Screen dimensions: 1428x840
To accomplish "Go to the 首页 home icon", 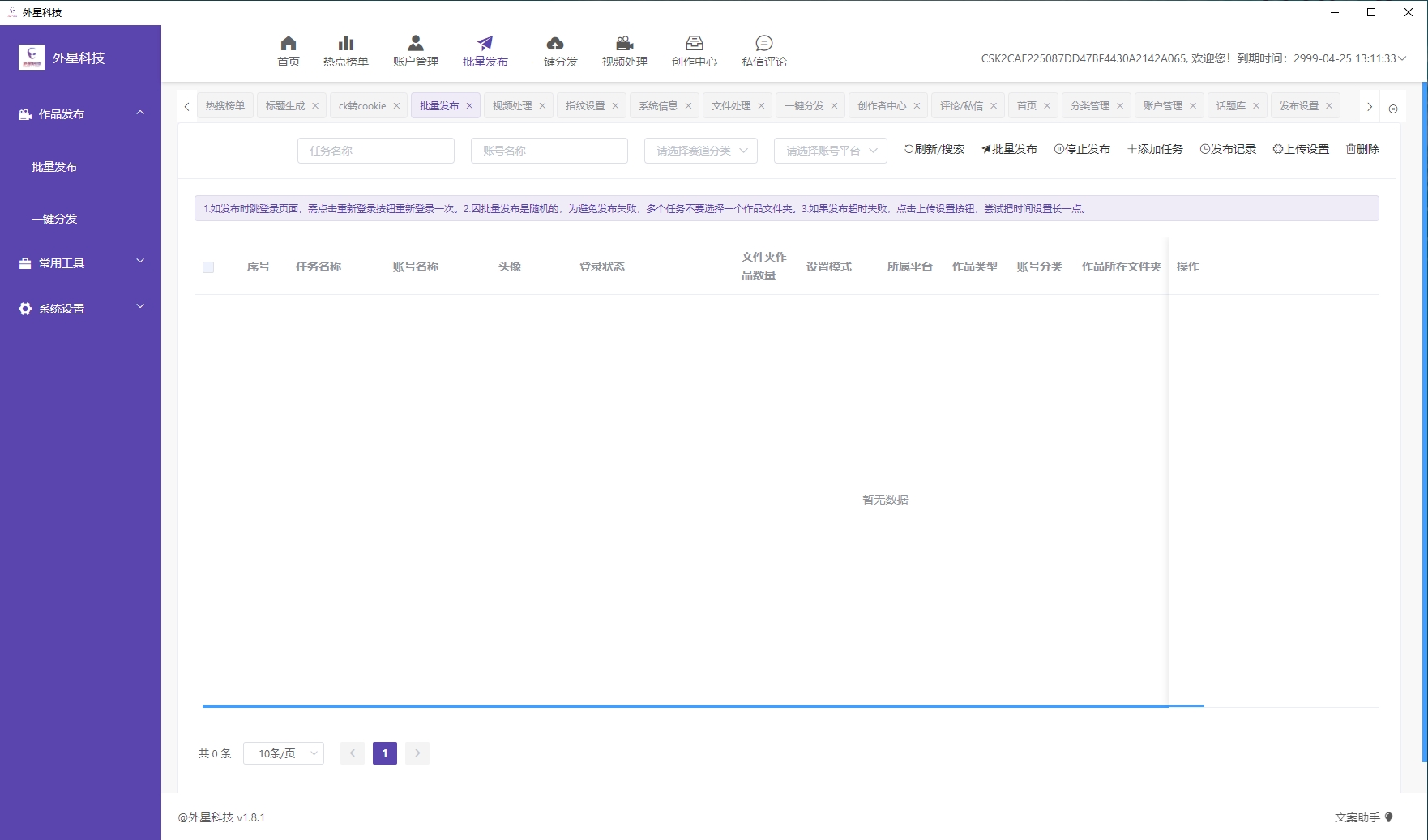I will click(289, 50).
